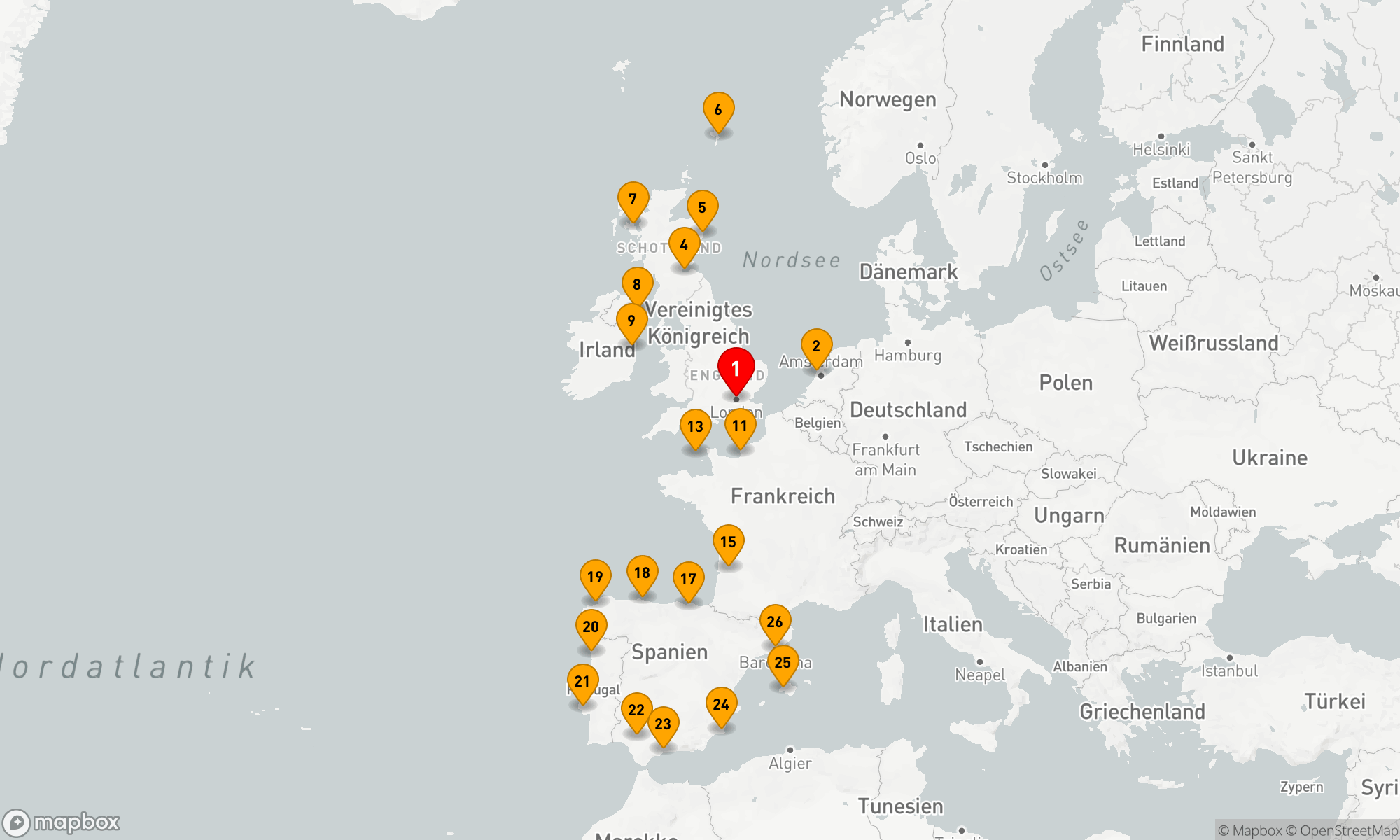Select map marker number 23
Image resolution: width=1400 pixels, height=840 pixels.
663,724
